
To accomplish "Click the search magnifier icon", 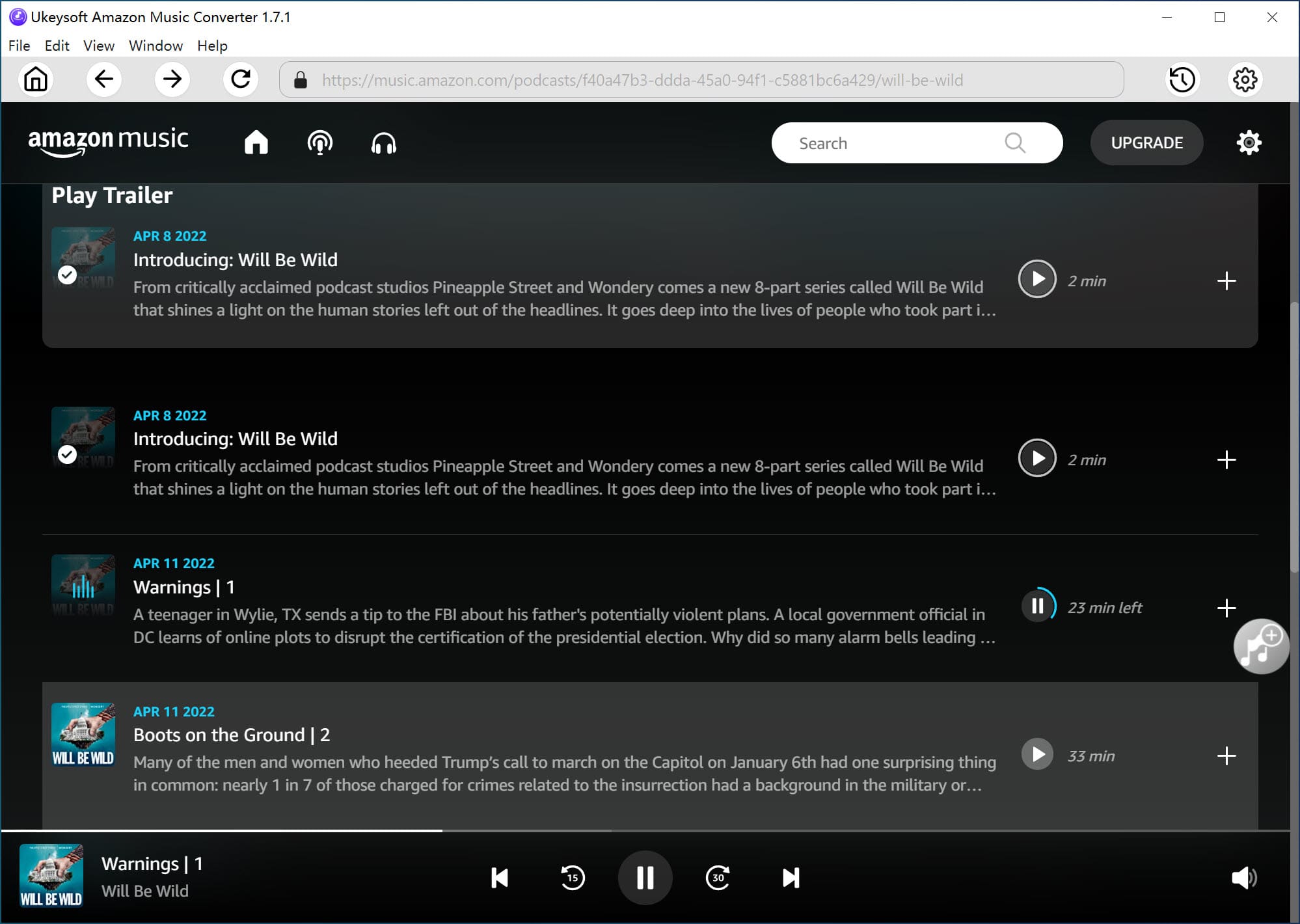I will [x=1015, y=143].
